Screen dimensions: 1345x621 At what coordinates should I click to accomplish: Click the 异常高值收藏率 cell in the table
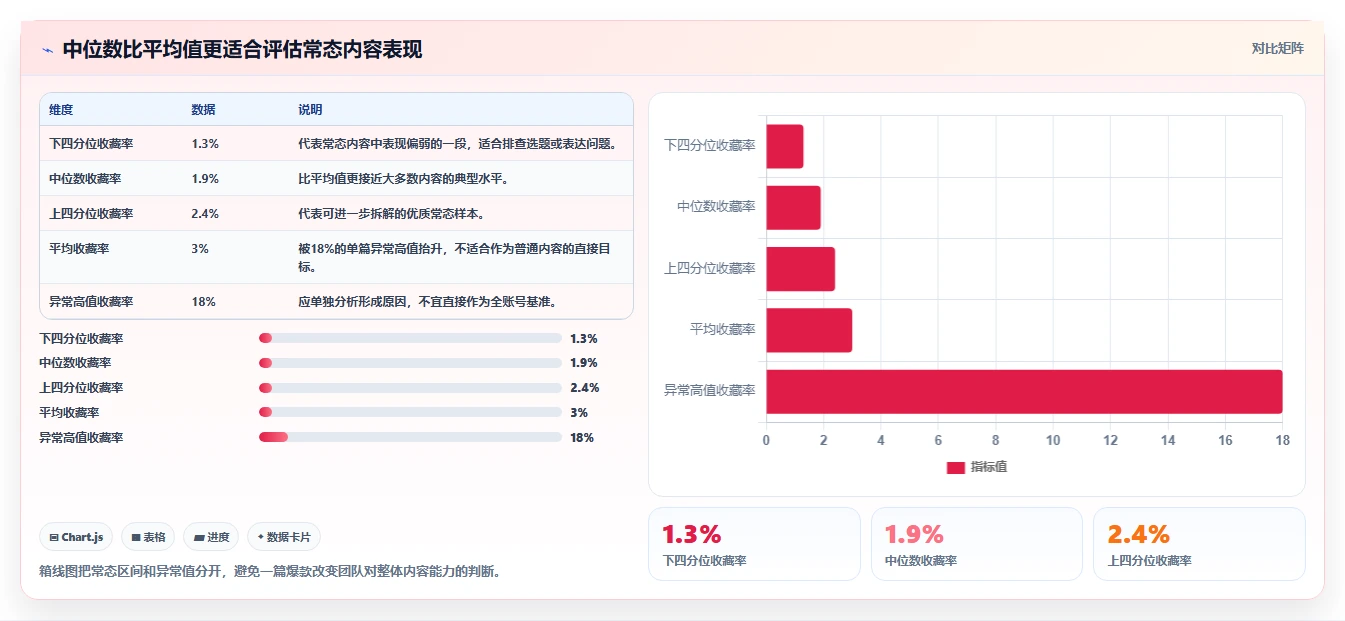(x=91, y=302)
